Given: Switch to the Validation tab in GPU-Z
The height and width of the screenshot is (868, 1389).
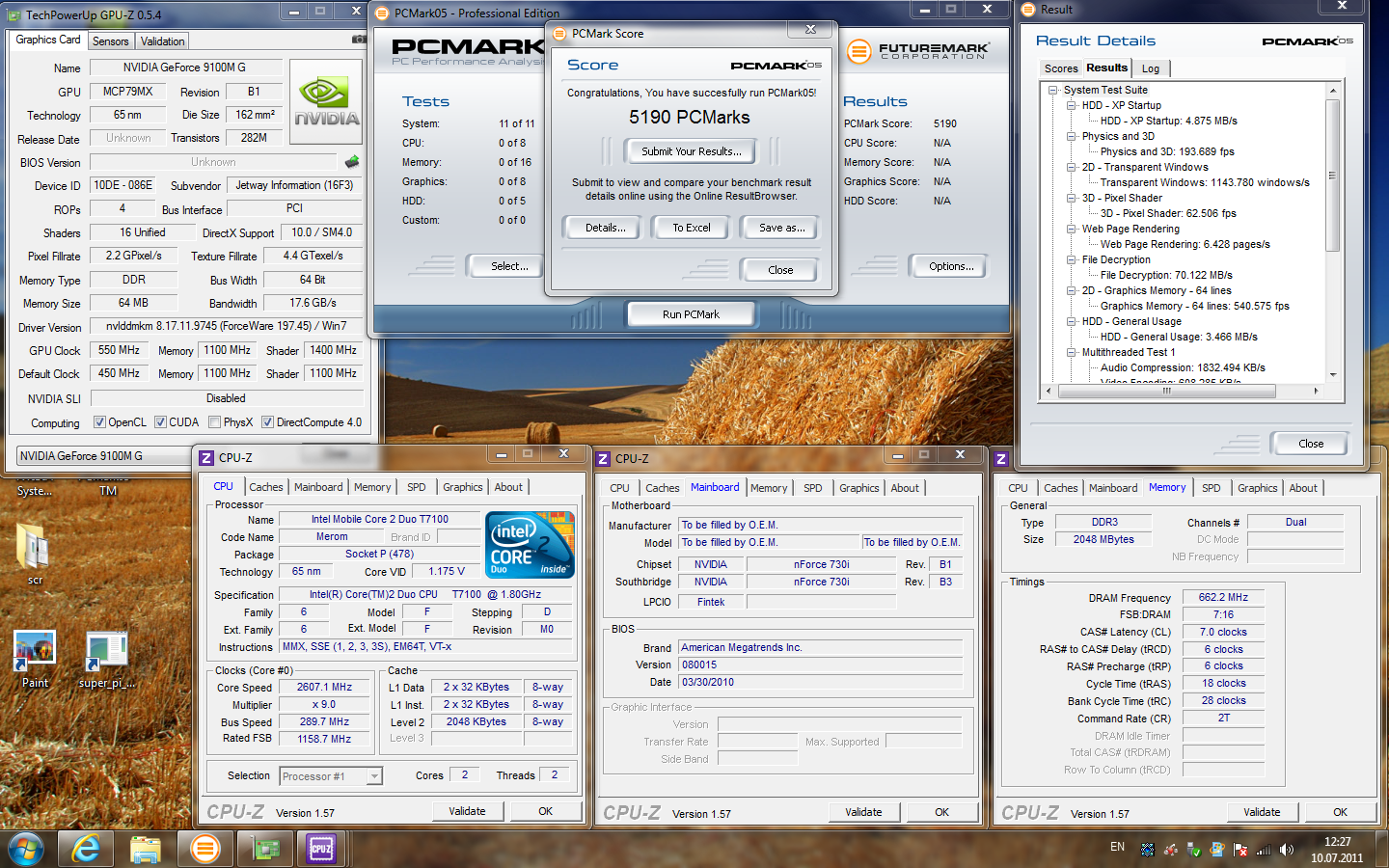Looking at the screenshot, I should click(162, 41).
